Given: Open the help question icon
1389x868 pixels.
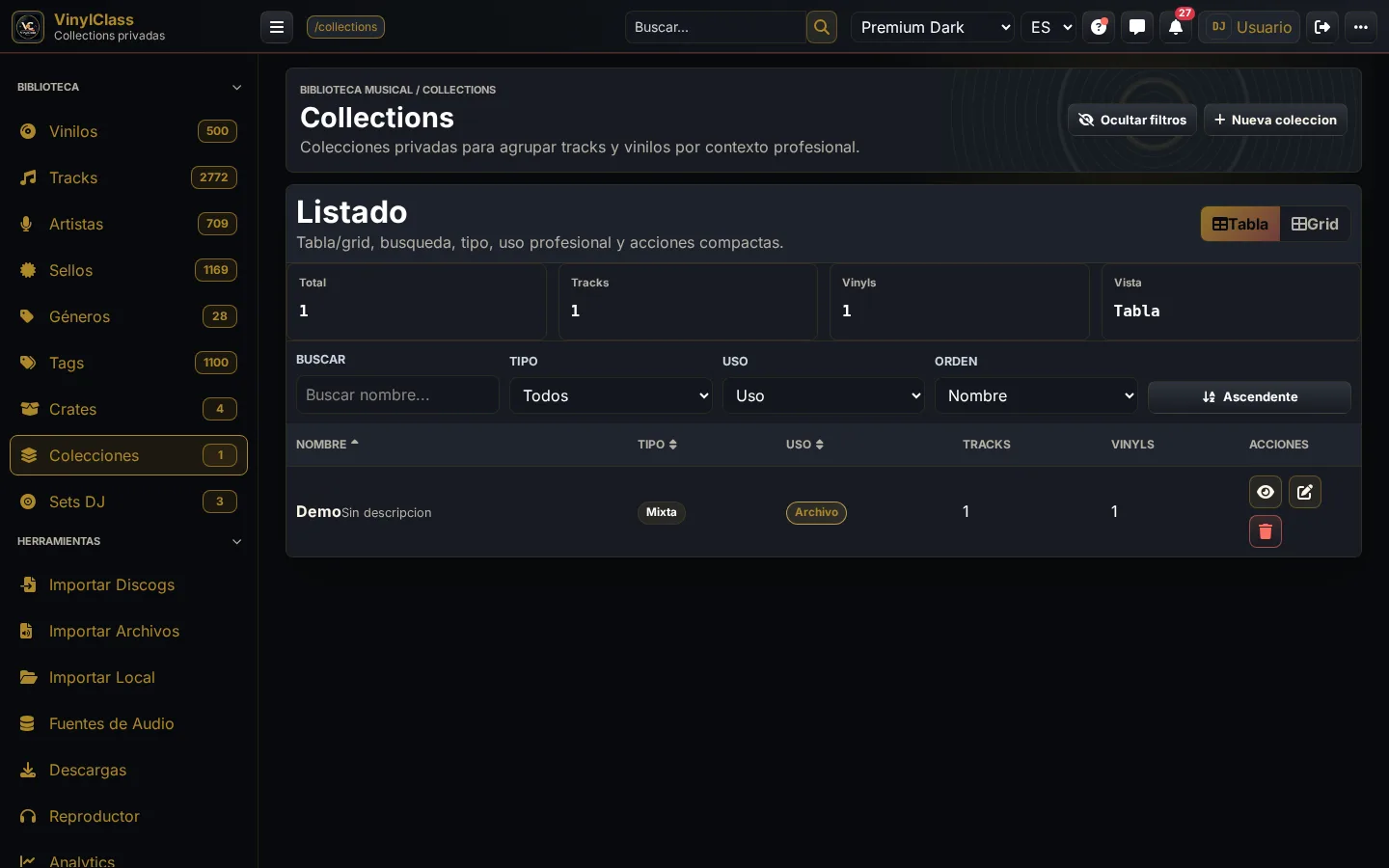Looking at the screenshot, I should click(1099, 27).
